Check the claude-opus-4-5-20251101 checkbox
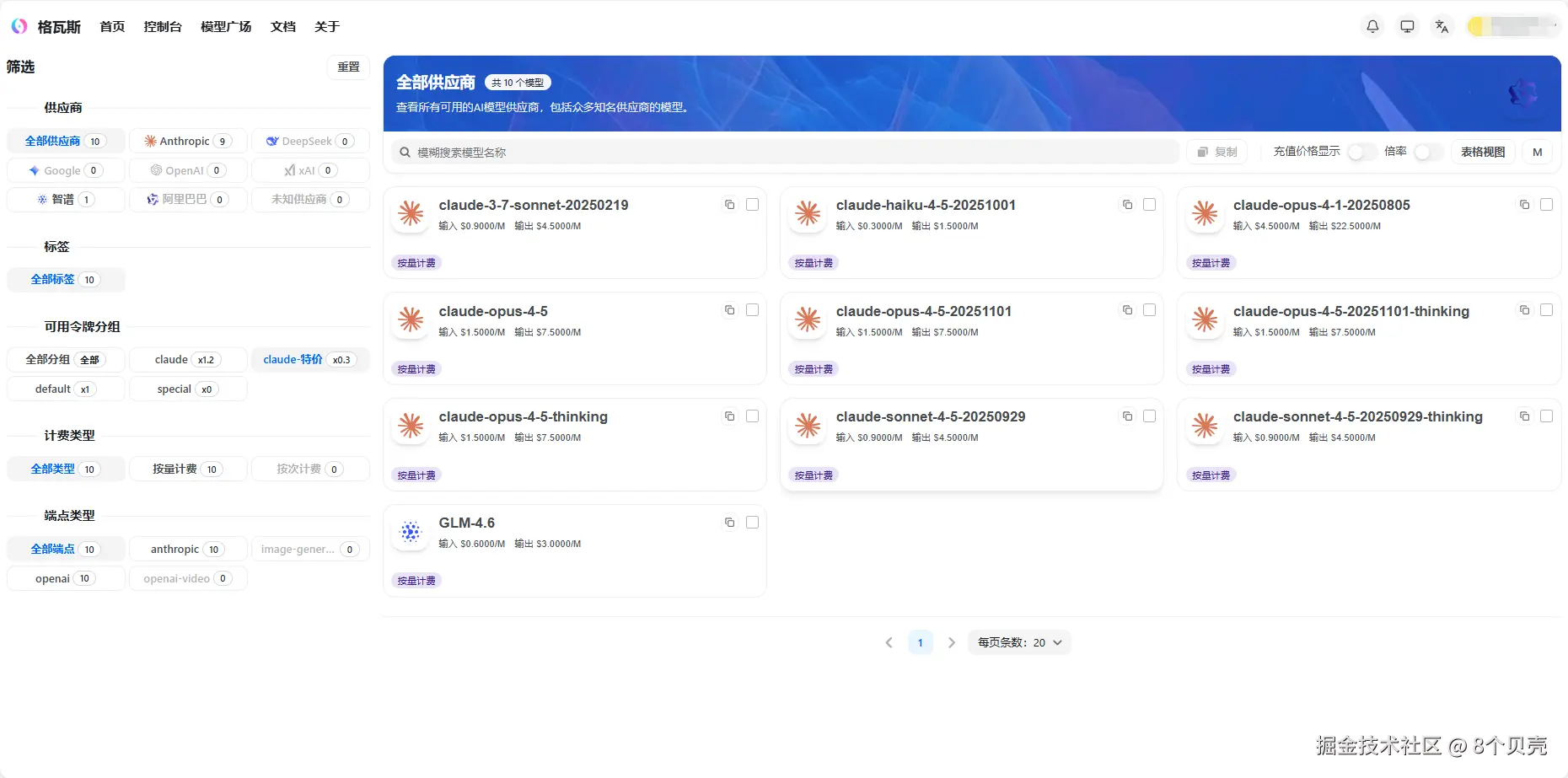This screenshot has height=778, width=1568. 1149,310
